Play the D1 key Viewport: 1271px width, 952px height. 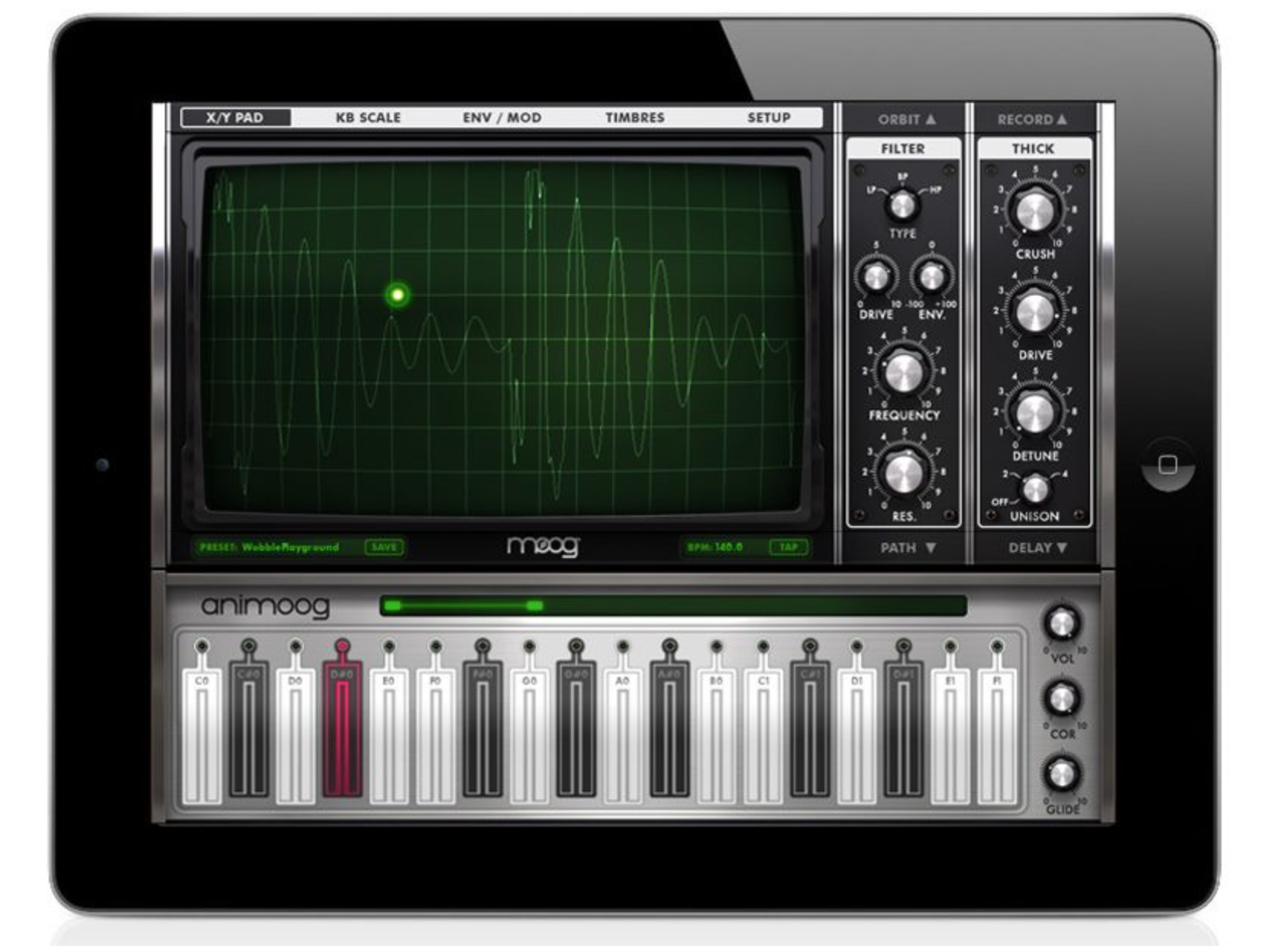point(856,734)
